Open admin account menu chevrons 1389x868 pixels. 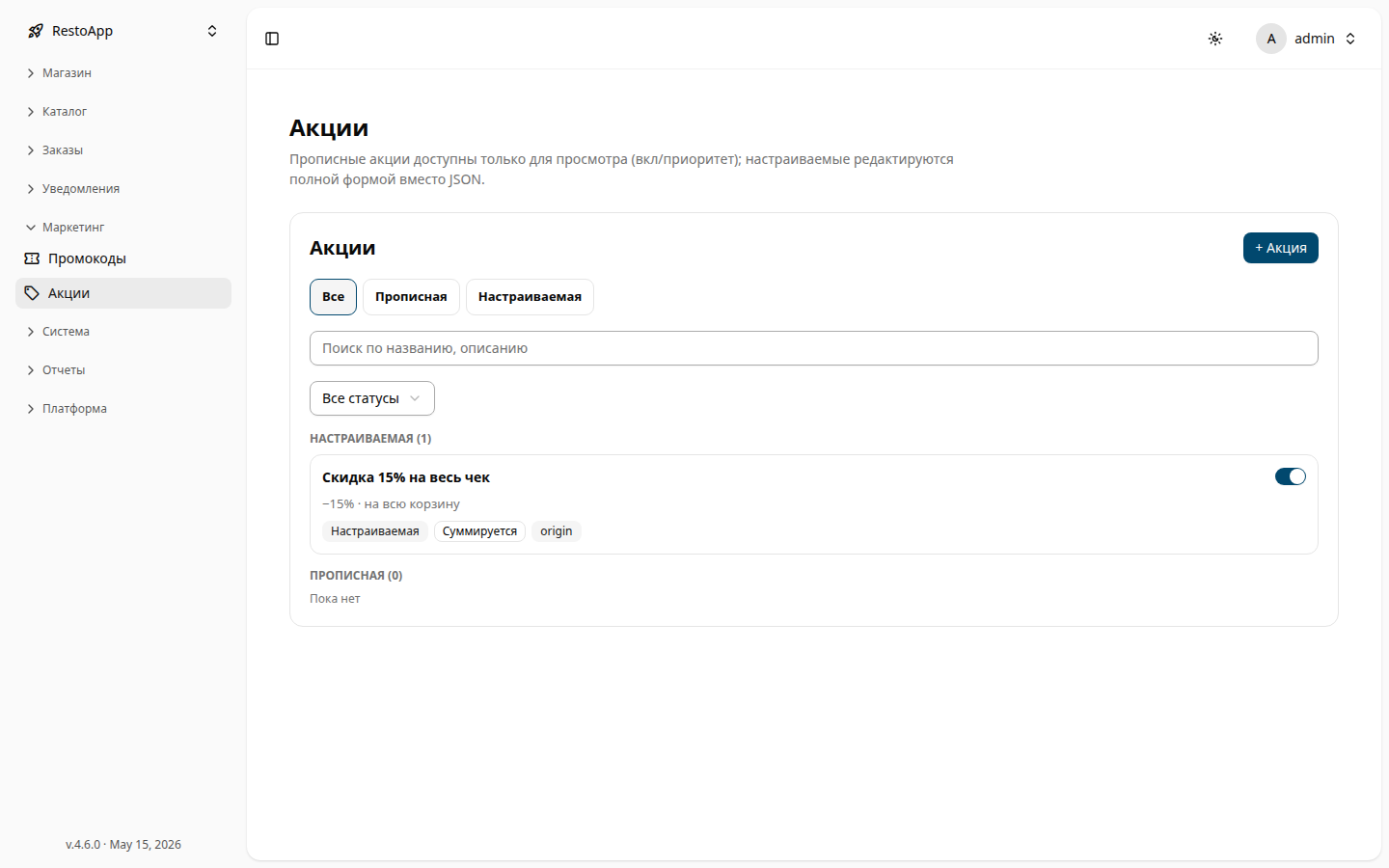(x=1350, y=39)
